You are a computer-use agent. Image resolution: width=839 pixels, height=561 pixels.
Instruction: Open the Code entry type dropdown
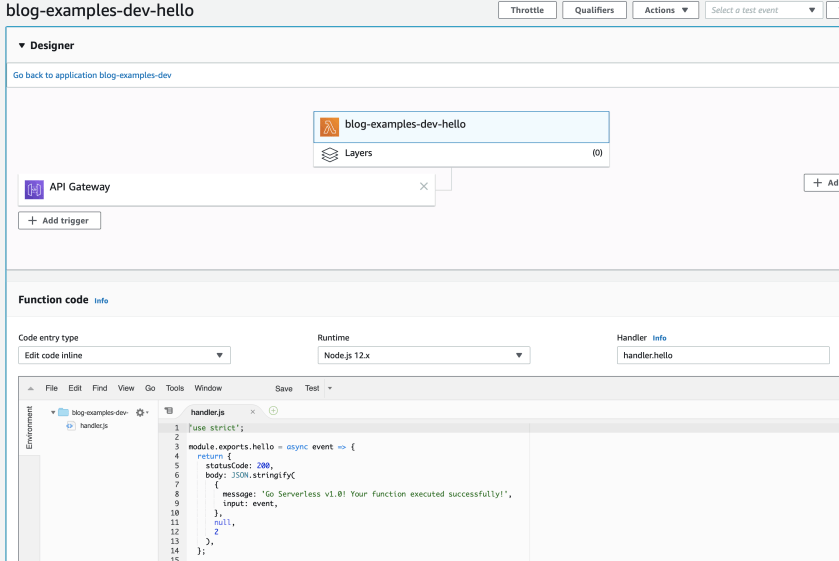pyautogui.click(x=124, y=355)
